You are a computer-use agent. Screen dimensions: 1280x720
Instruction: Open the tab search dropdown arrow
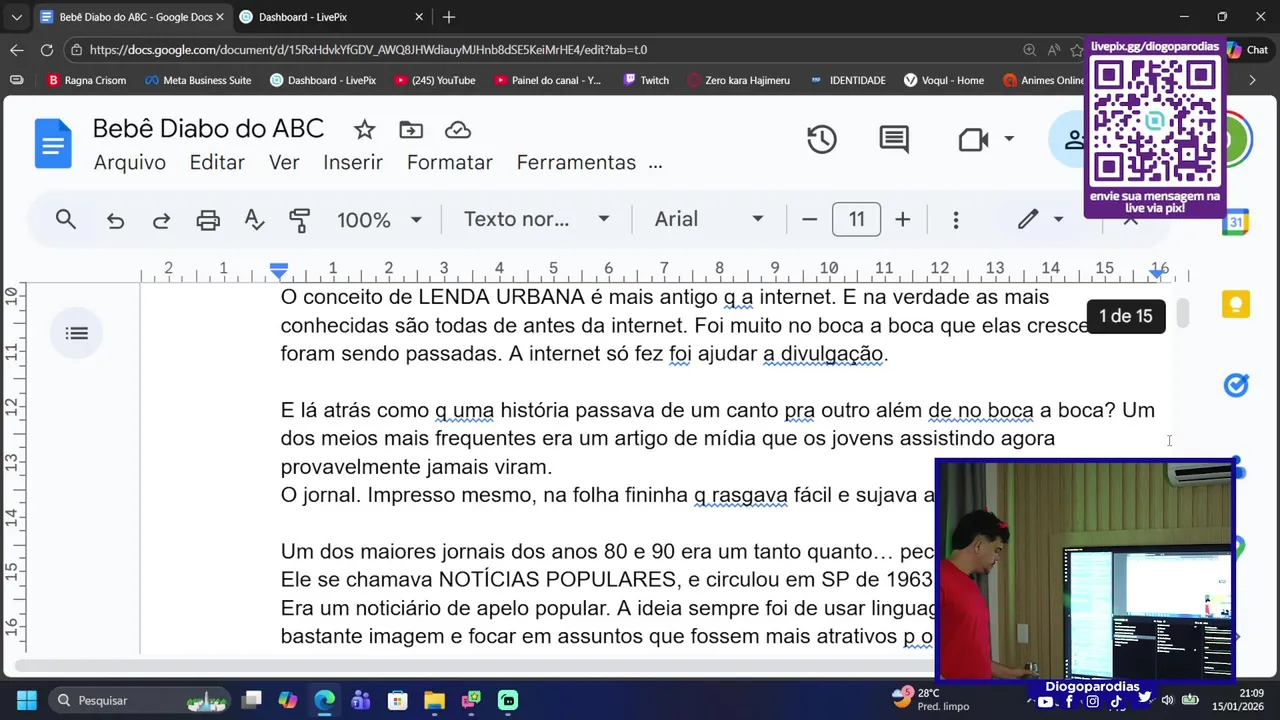[17, 17]
